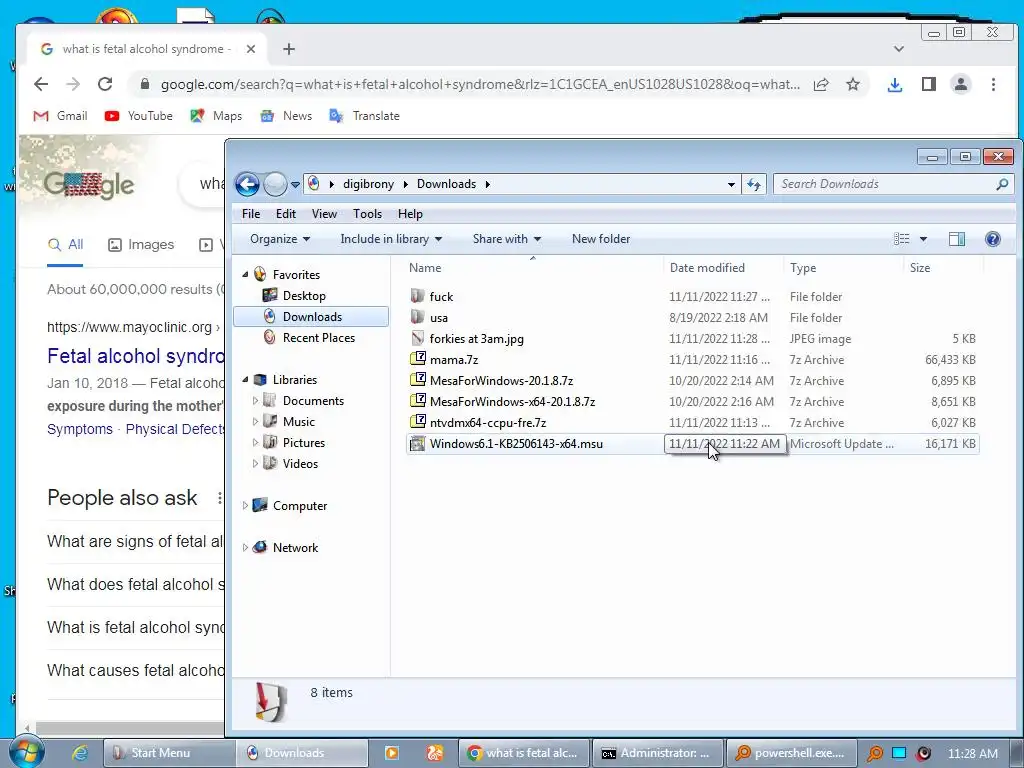Switch to the Administrator command prompt taskbar button

coord(656,753)
